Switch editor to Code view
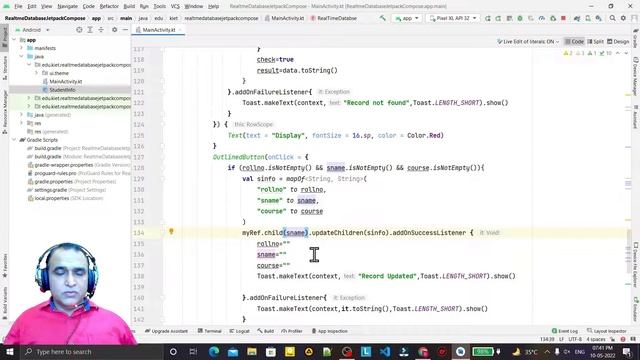Screen dimensions: 640x360 pos(574,42)
